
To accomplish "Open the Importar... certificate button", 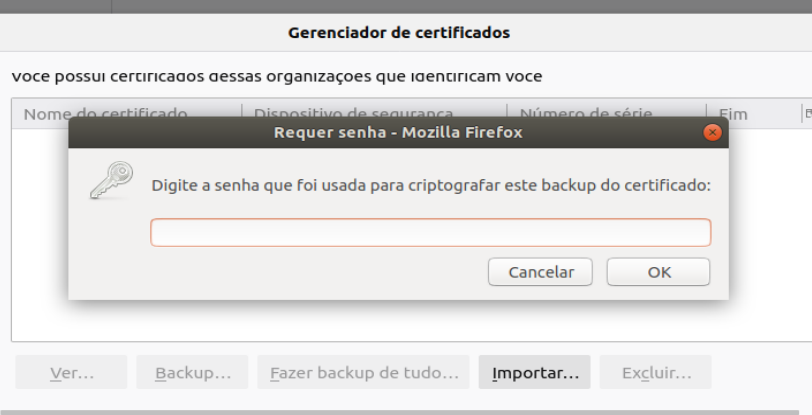I will [535, 373].
